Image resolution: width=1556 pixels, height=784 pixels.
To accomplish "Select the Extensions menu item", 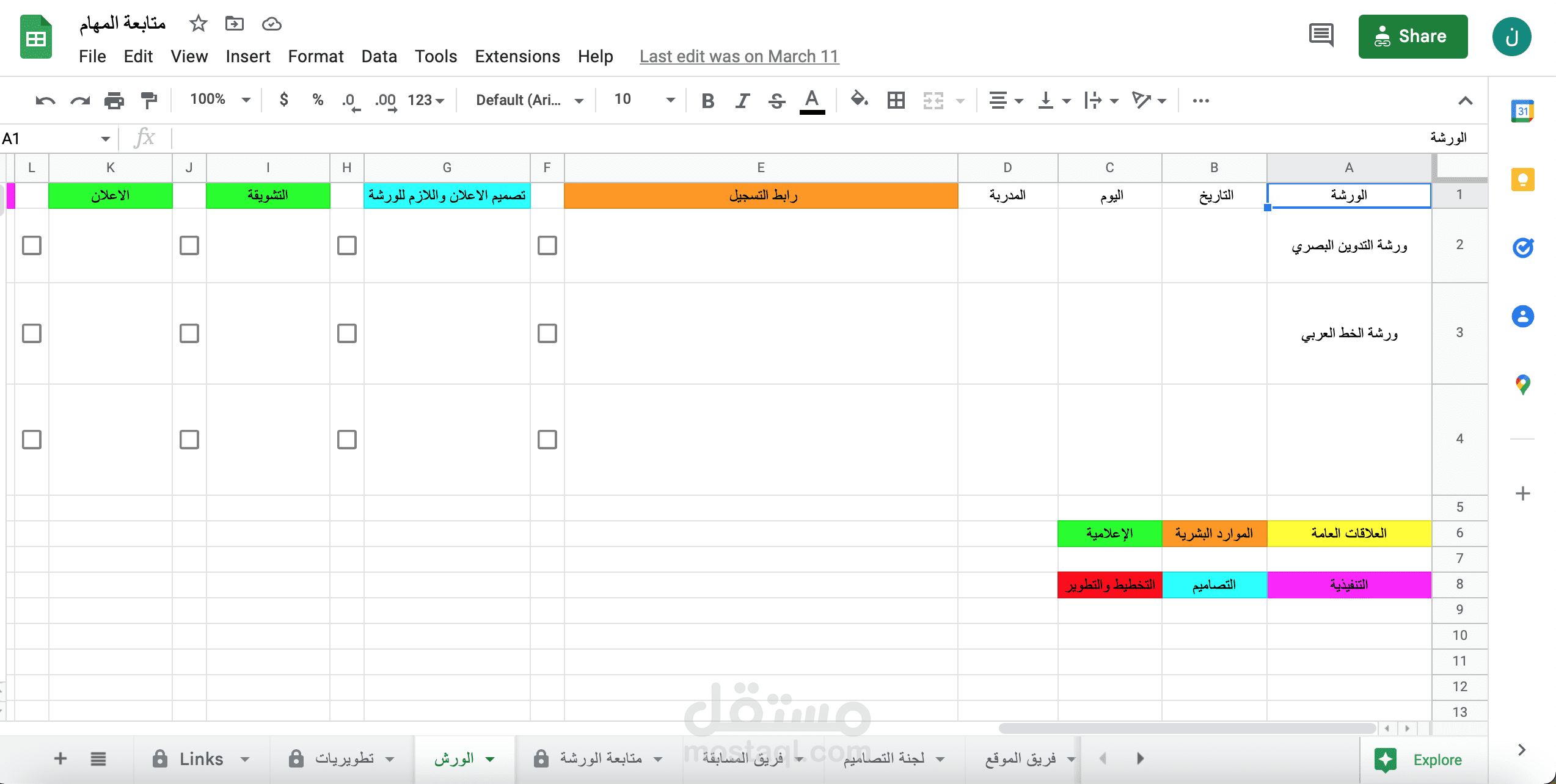I will coord(517,56).
